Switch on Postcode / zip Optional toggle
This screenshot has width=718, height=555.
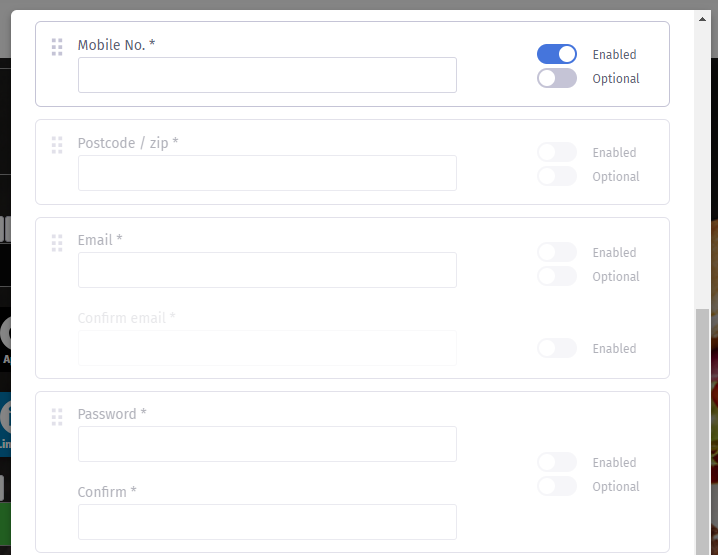click(557, 176)
